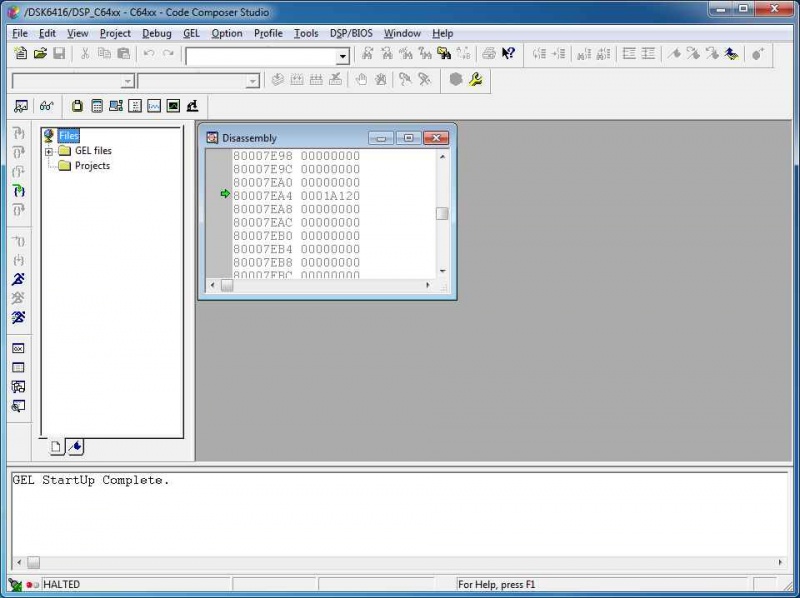Click the connection status icon in the status bar
Viewport: 800px width, 598px height.
(x=15, y=585)
